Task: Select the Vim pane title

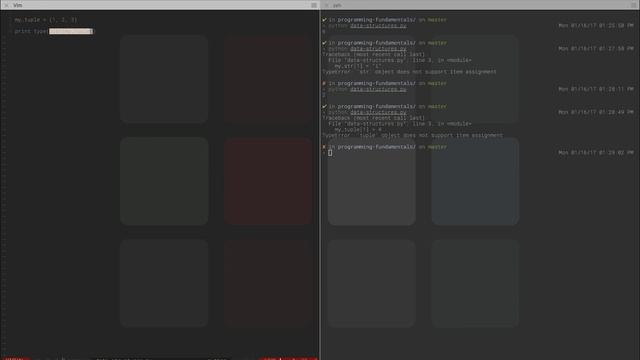Action: (18, 5)
